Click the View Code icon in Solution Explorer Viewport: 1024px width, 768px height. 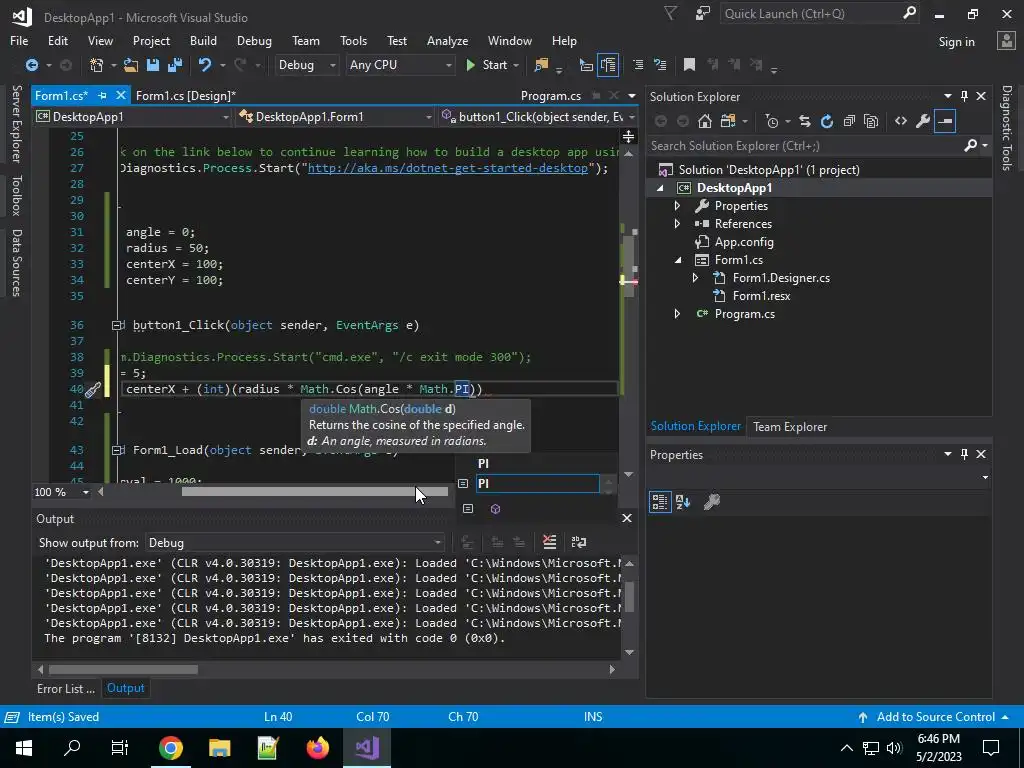[x=901, y=121]
